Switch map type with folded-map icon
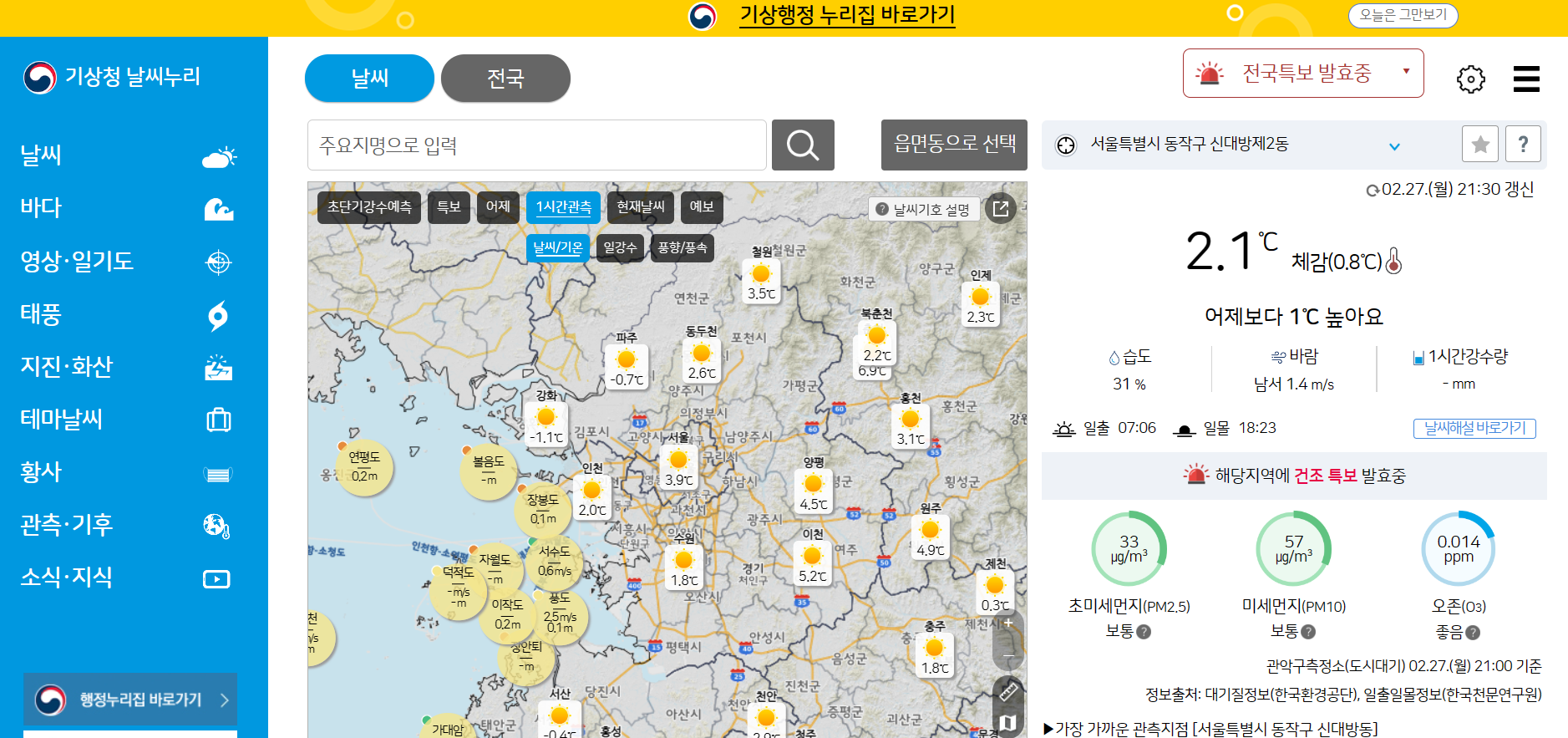 coord(1008,722)
